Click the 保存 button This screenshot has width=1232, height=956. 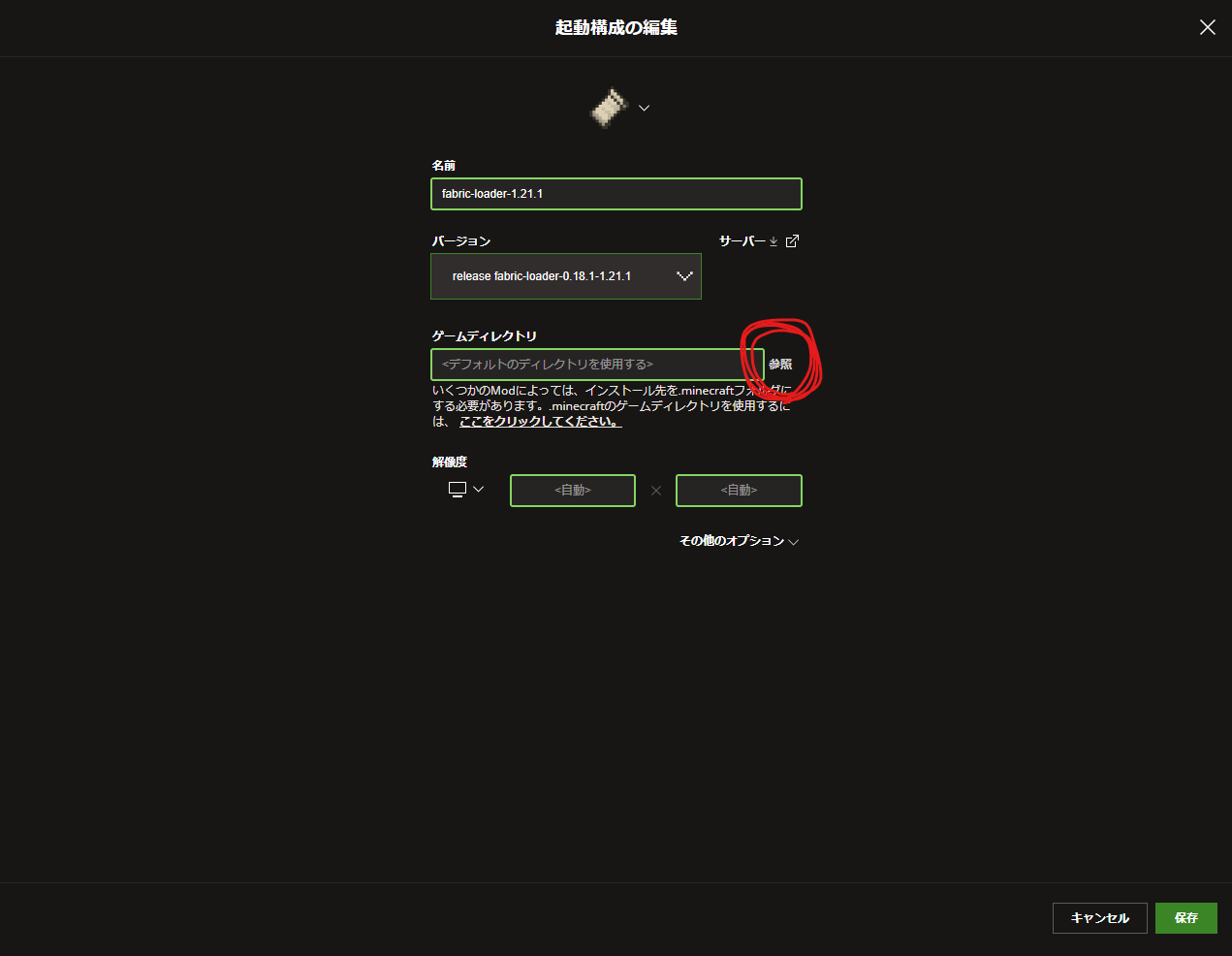(1186, 918)
